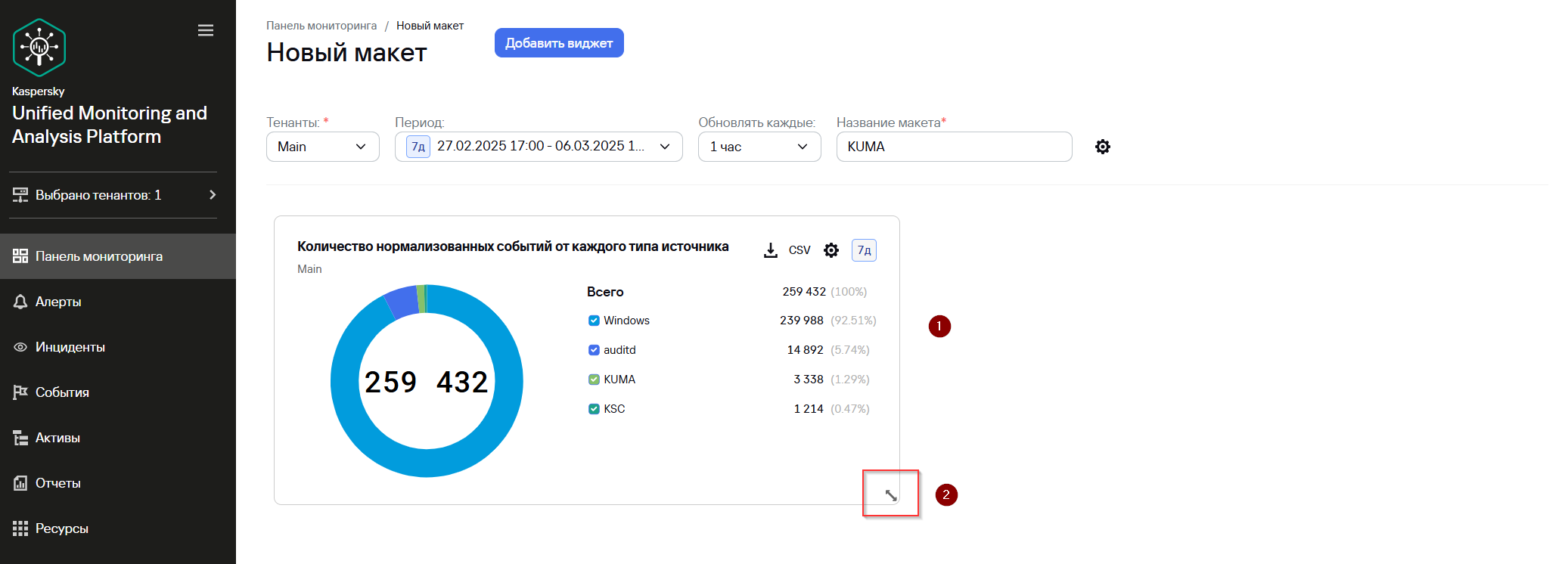Uncheck the KUMA source checkbox

[x=594, y=380]
